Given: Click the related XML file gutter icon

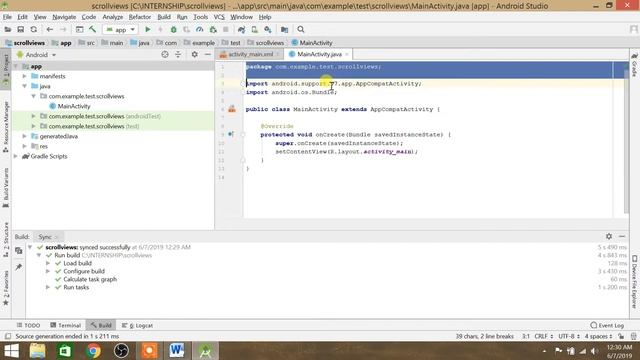Looking at the screenshot, I should coord(232,109).
